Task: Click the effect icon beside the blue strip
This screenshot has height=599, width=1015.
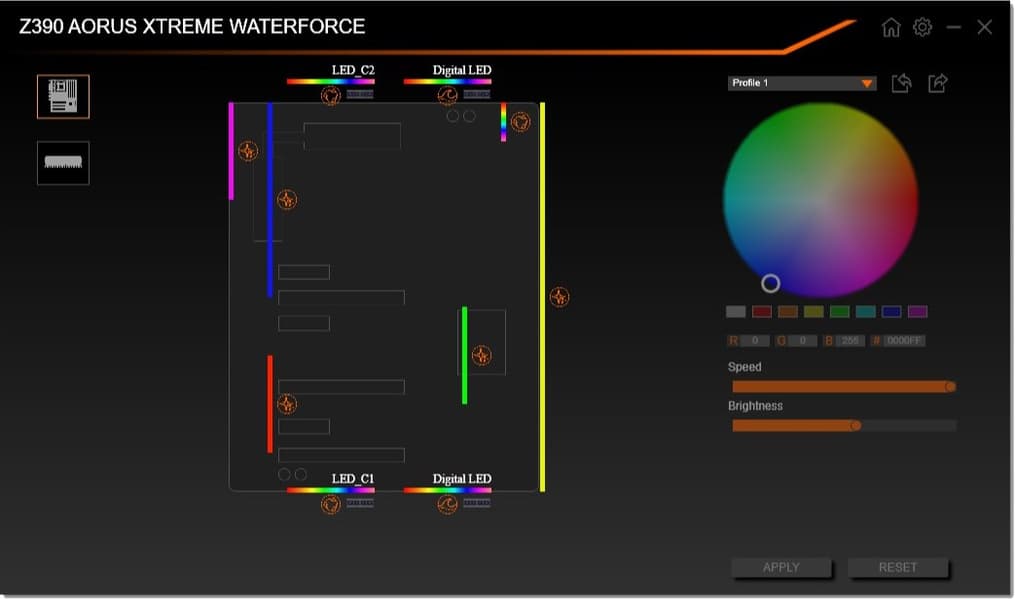Action: pyautogui.click(x=287, y=199)
